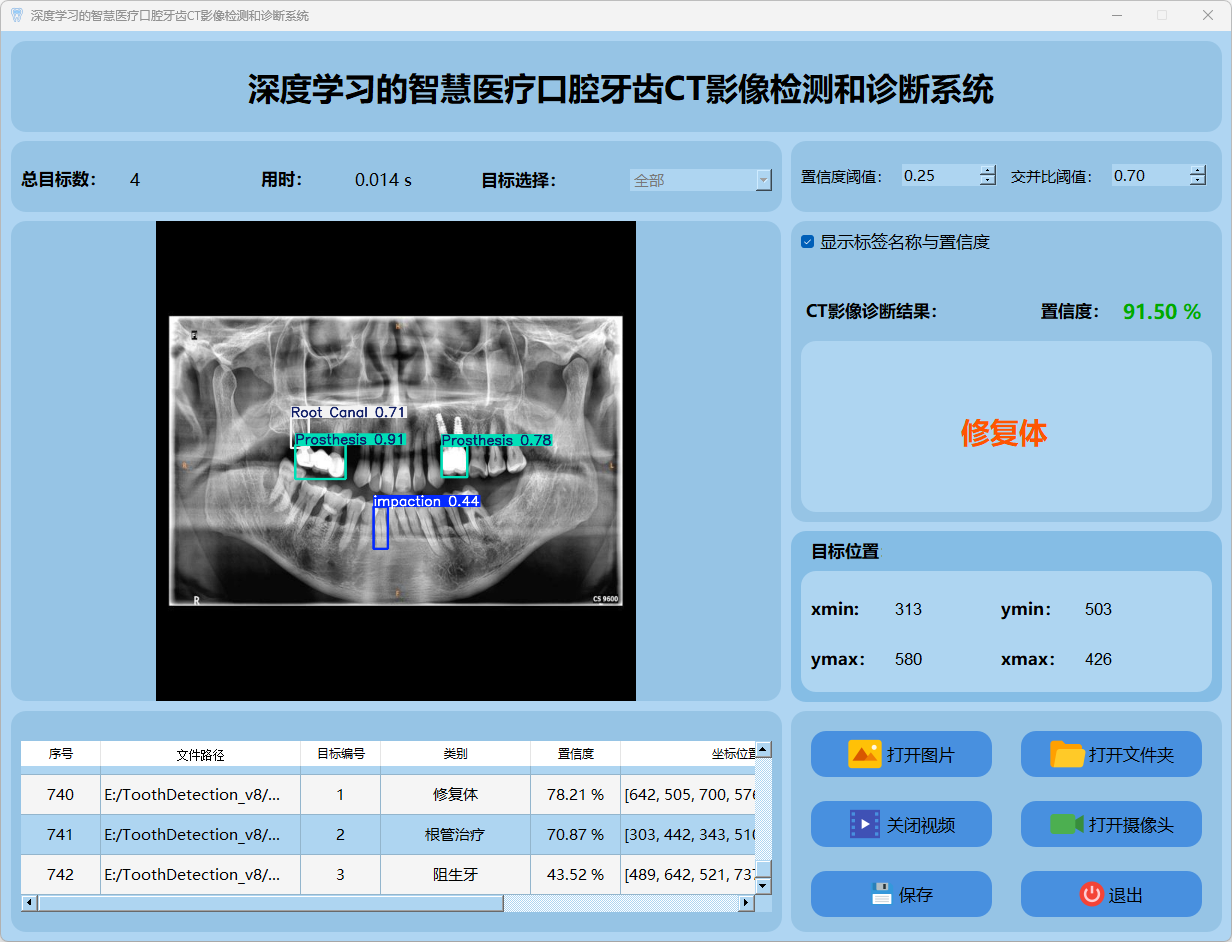The height and width of the screenshot is (942, 1232).
Task: Click the film icon on 关闭视频 button
Action: point(864,824)
